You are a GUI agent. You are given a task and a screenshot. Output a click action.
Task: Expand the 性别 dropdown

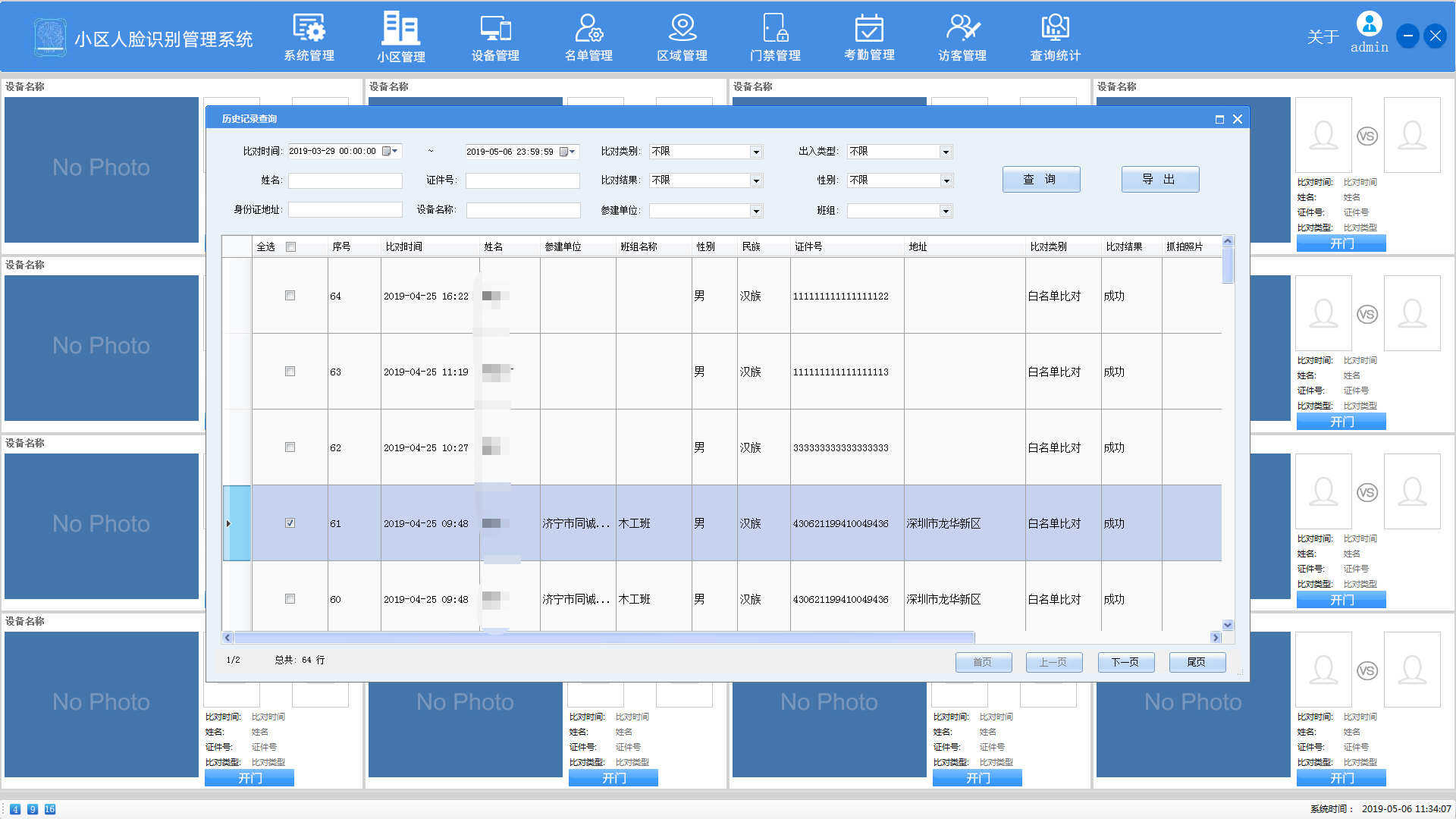[946, 180]
